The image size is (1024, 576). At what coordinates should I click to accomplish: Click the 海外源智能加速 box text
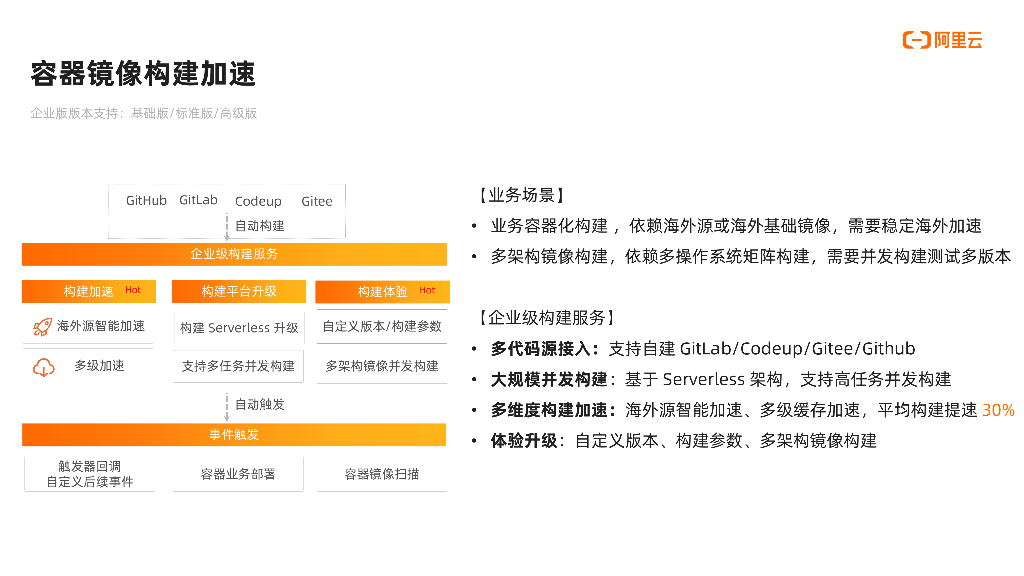click(101, 326)
